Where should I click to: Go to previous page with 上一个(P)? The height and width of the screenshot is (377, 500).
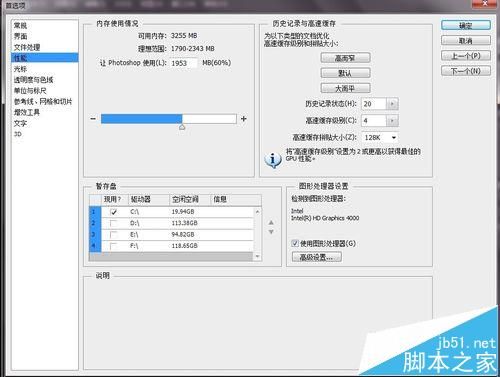click(x=466, y=56)
